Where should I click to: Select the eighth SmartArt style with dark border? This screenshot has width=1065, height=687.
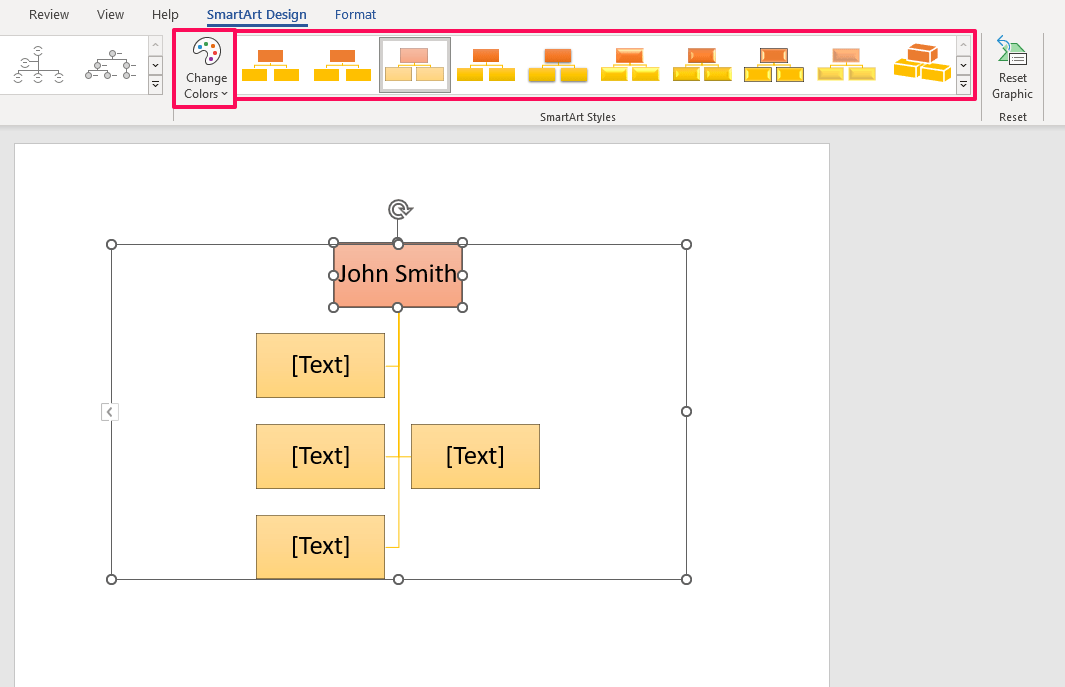pos(774,65)
